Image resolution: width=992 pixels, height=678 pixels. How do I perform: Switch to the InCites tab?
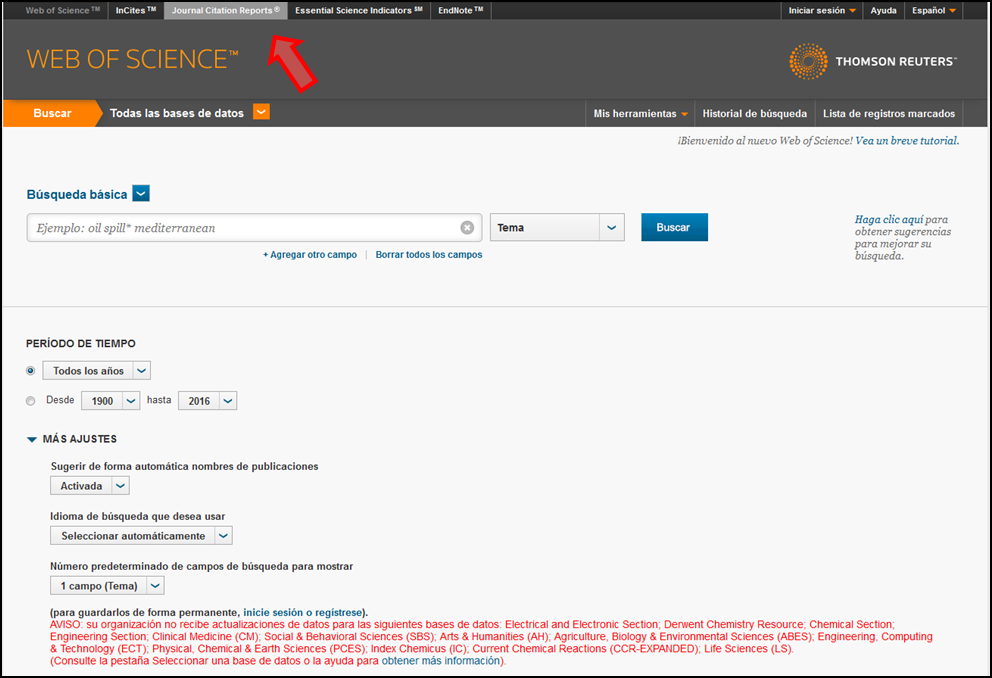135,11
